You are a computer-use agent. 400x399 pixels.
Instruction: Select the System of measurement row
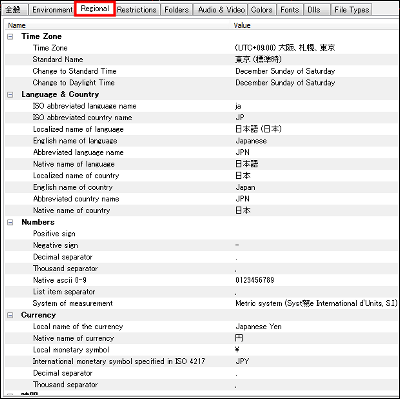pyautogui.click(x=202, y=304)
